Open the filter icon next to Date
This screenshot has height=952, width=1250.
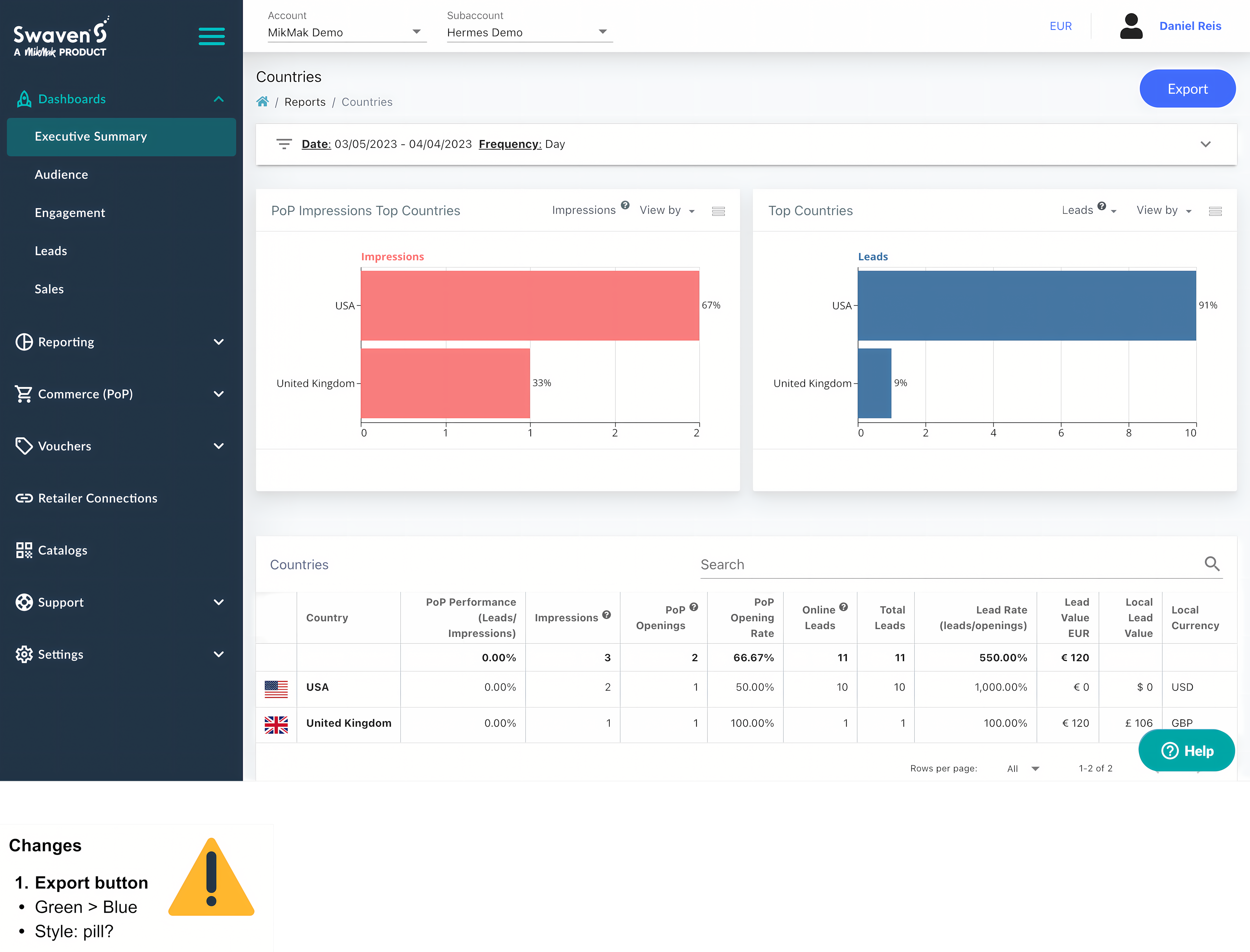pyautogui.click(x=284, y=144)
